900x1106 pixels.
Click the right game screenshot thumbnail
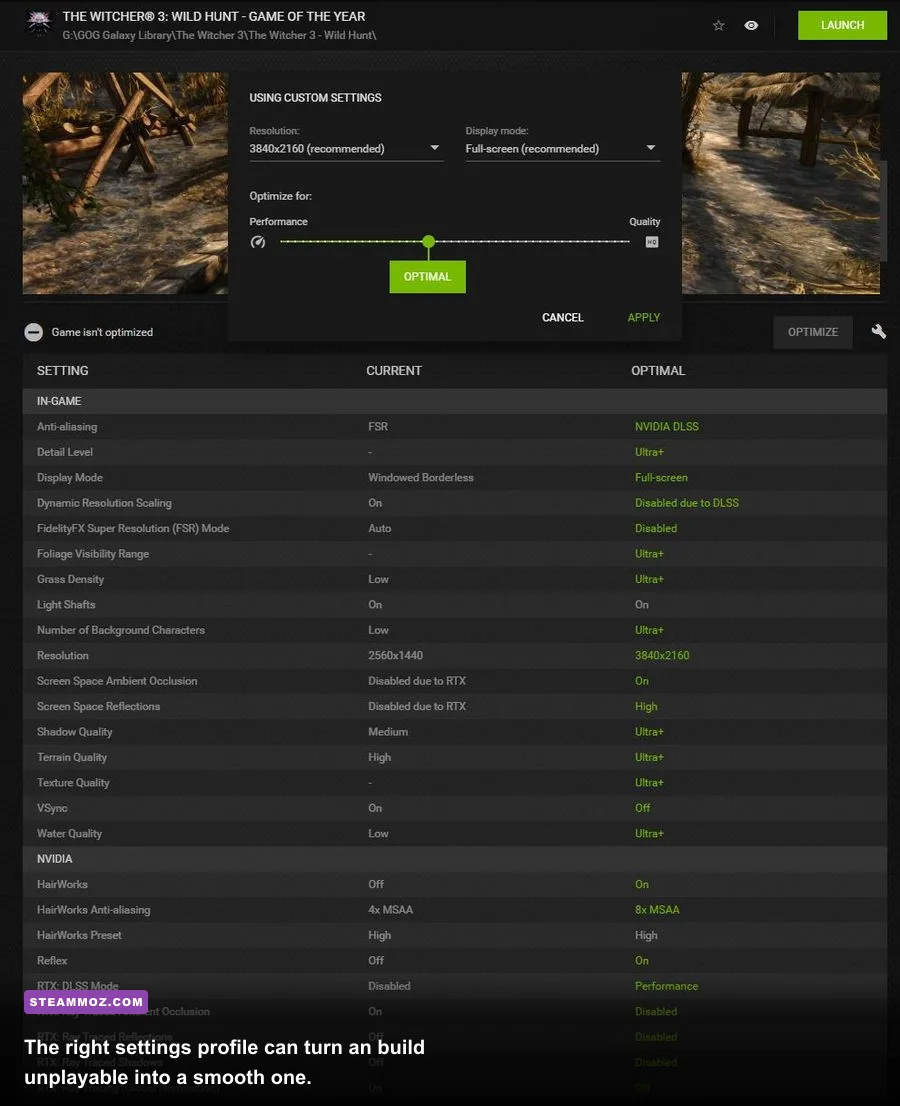(x=781, y=183)
